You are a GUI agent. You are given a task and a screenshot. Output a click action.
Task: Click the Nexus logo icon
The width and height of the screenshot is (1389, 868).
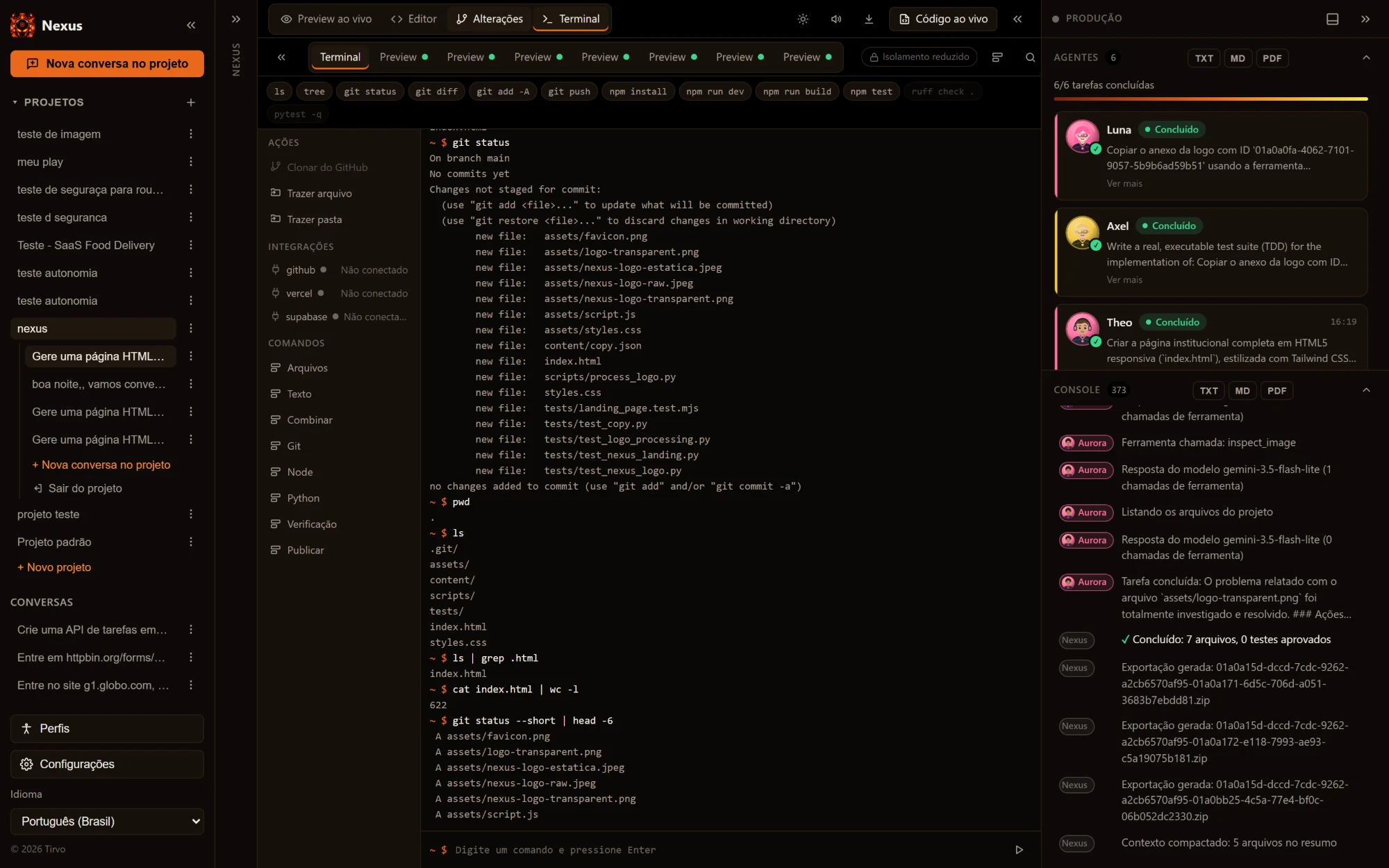tap(22, 26)
